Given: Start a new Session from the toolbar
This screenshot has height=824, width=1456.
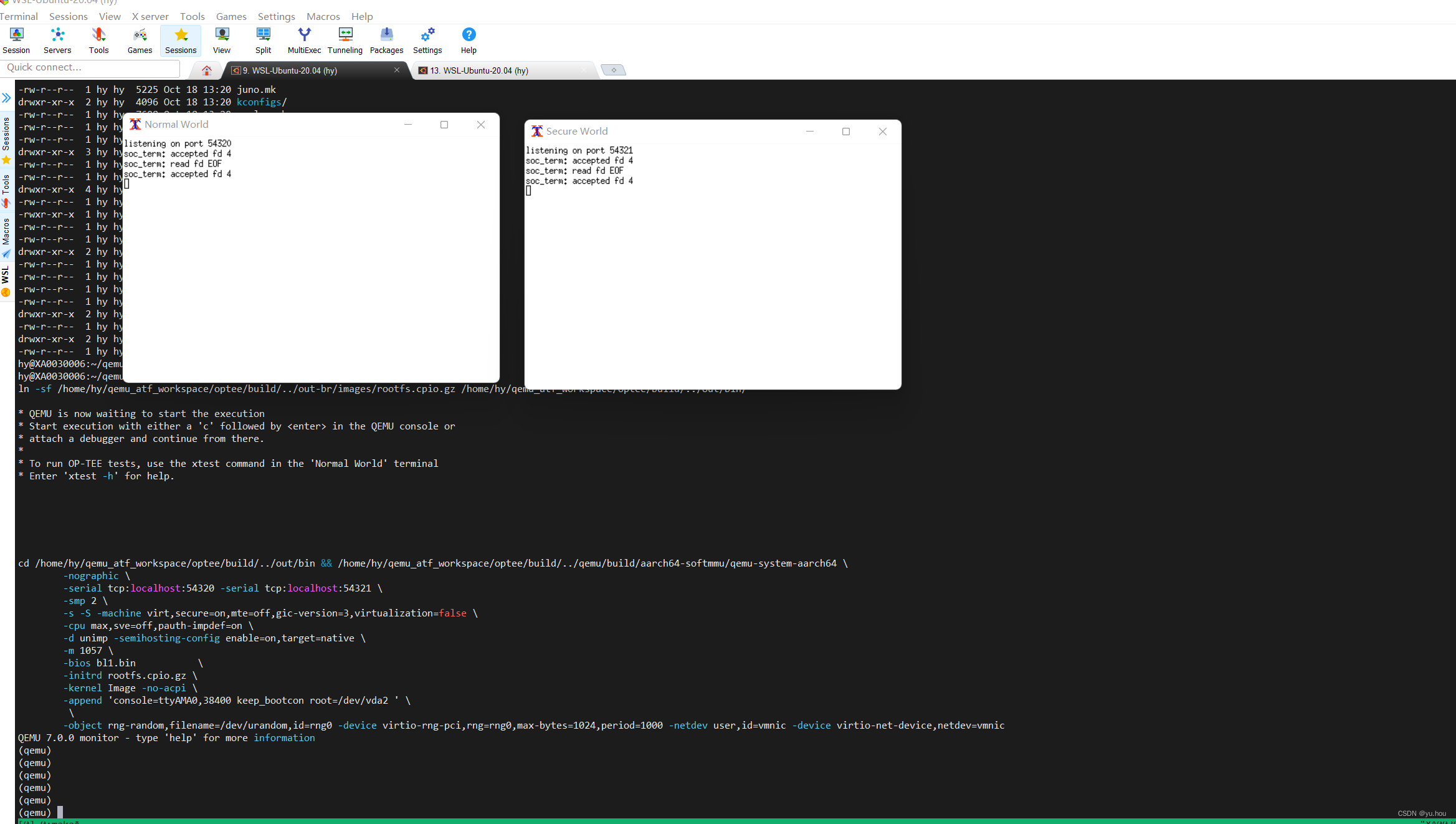Looking at the screenshot, I should pyautogui.click(x=16, y=40).
